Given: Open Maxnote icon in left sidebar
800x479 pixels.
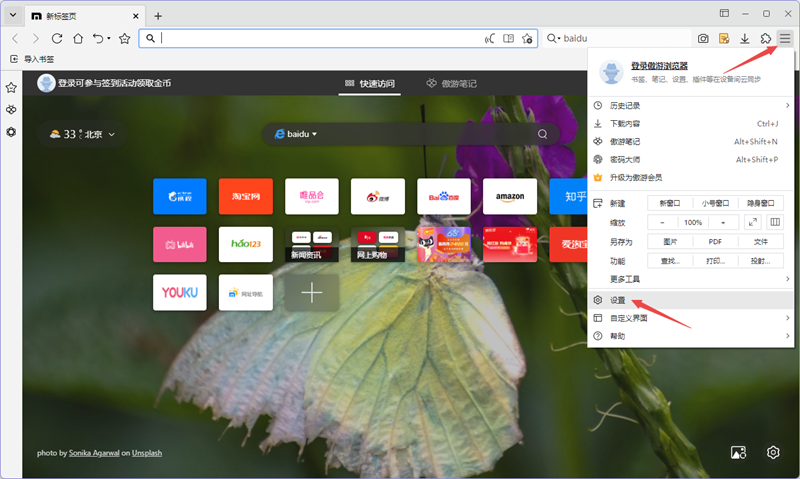Looking at the screenshot, I should [x=11, y=110].
